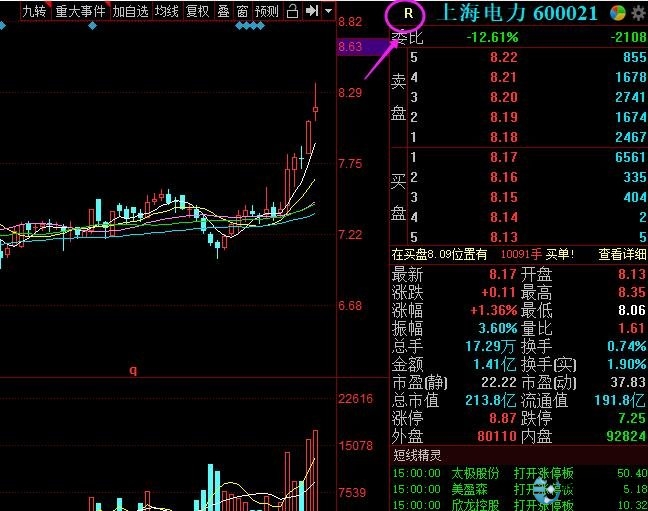The height and width of the screenshot is (511, 648).
Task: Click the tallest latest volume bar
Action: (x=315, y=470)
